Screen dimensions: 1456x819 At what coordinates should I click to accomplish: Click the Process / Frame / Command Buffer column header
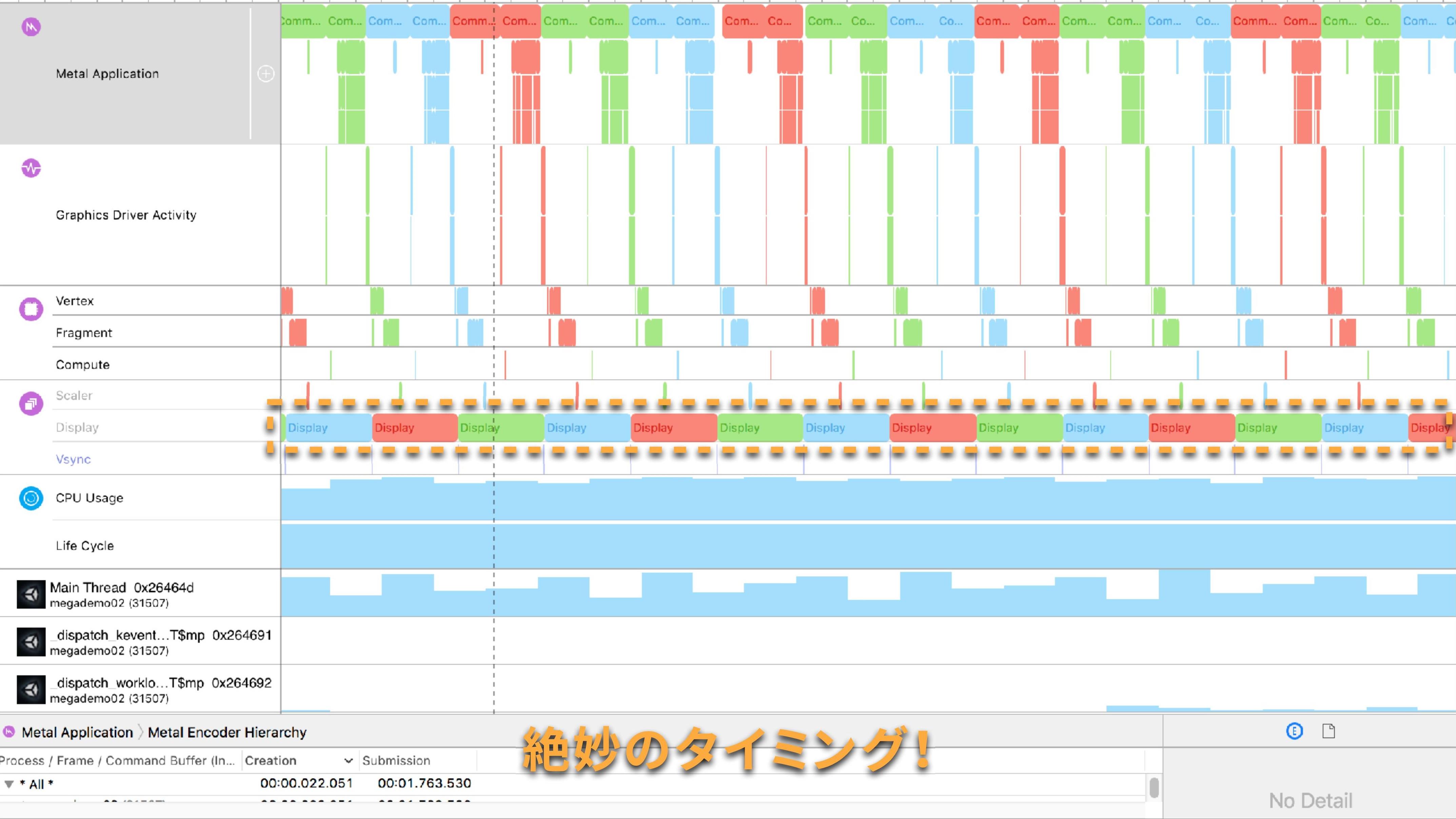coord(118,761)
